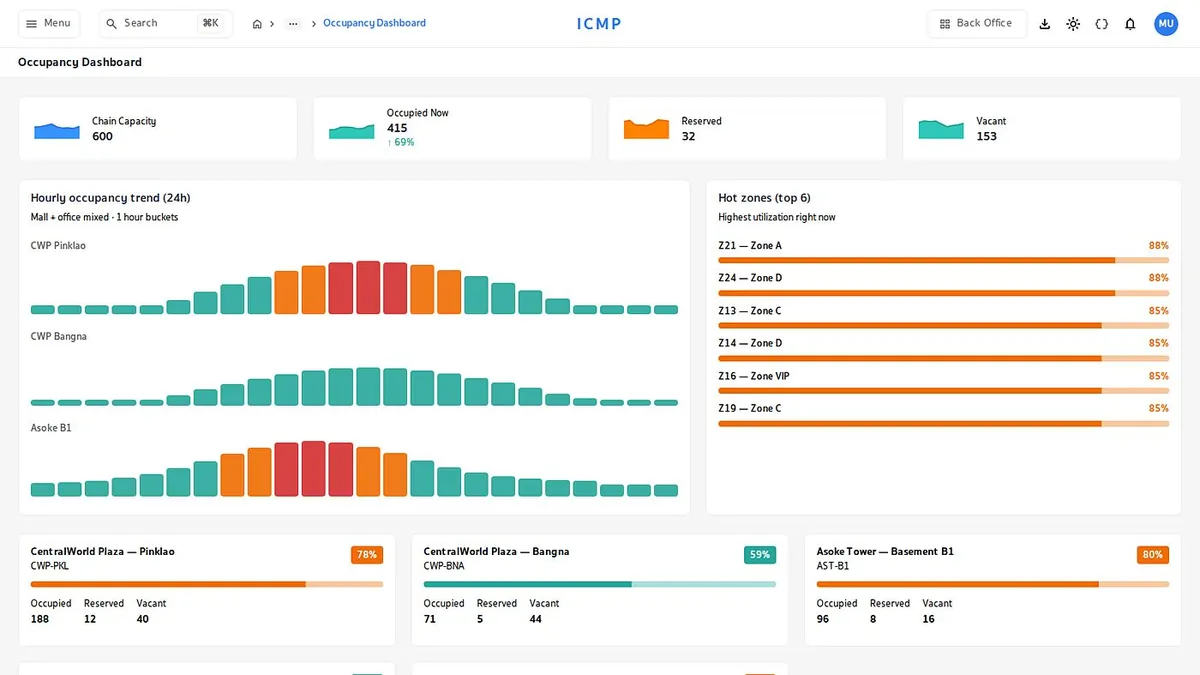
Task: Open the MU user avatar
Action: (x=1166, y=24)
